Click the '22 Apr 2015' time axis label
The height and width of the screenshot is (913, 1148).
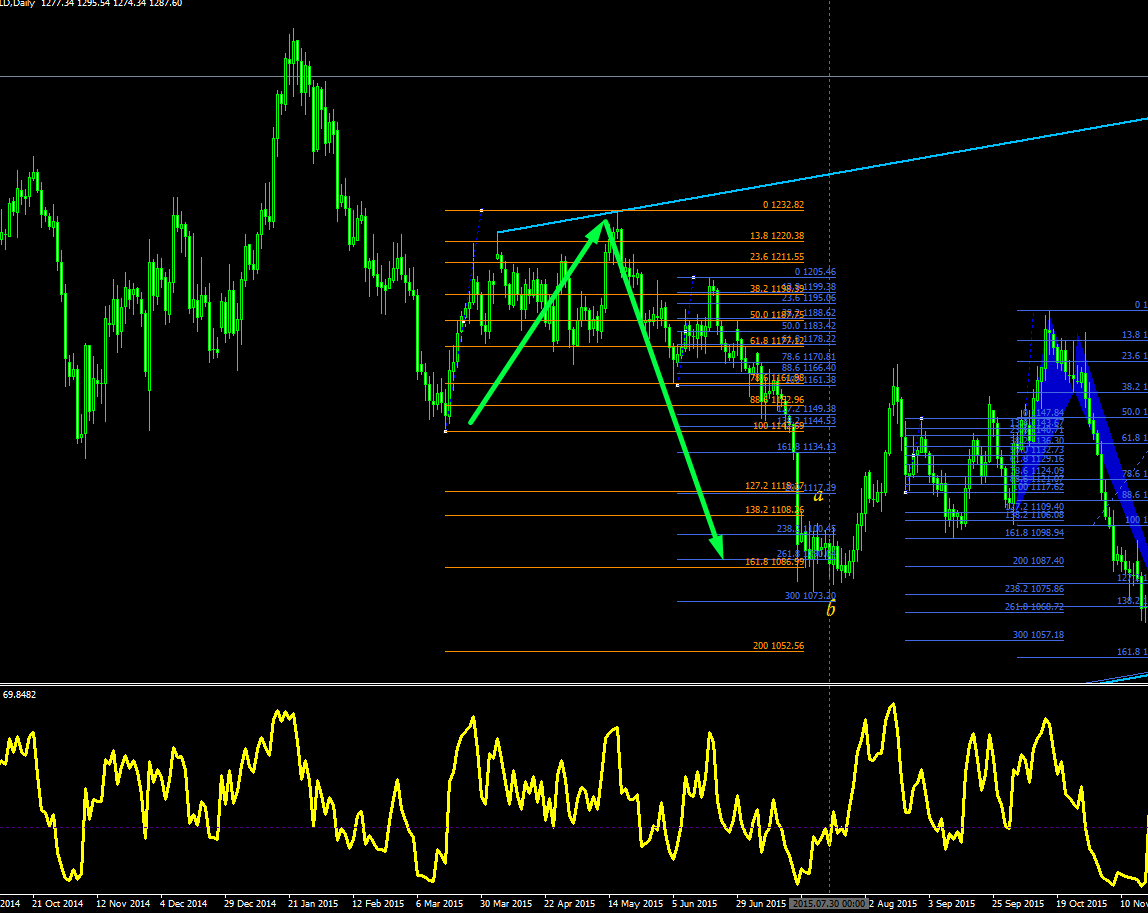tap(570, 903)
